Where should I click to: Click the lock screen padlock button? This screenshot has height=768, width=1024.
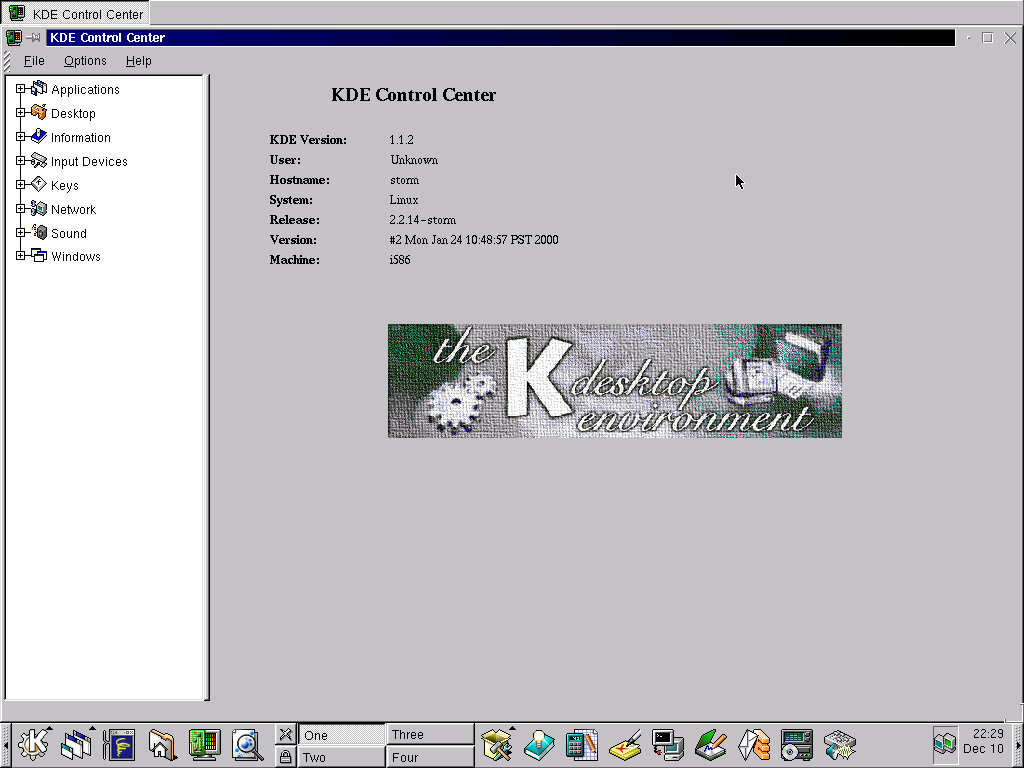(x=285, y=757)
